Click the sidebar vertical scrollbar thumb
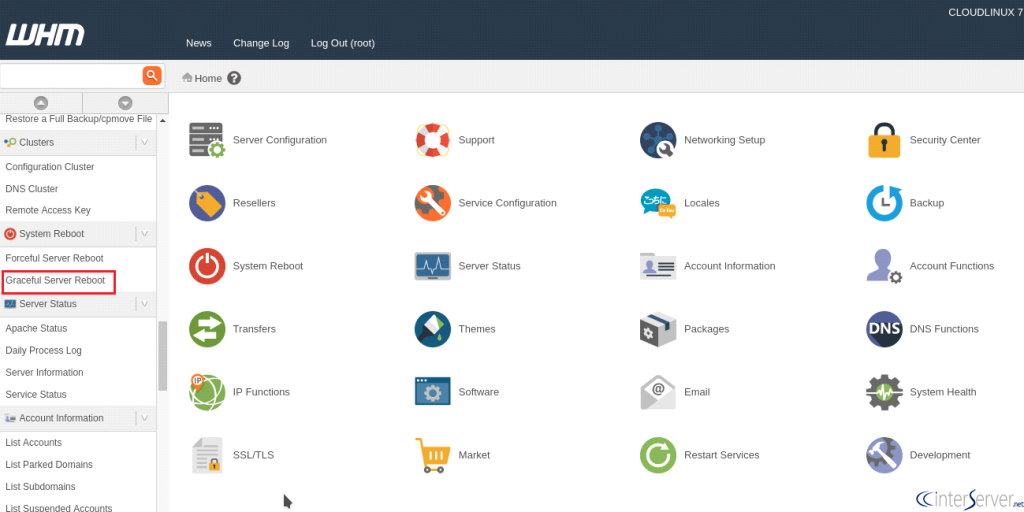1024x512 pixels. click(x=163, y=356)
